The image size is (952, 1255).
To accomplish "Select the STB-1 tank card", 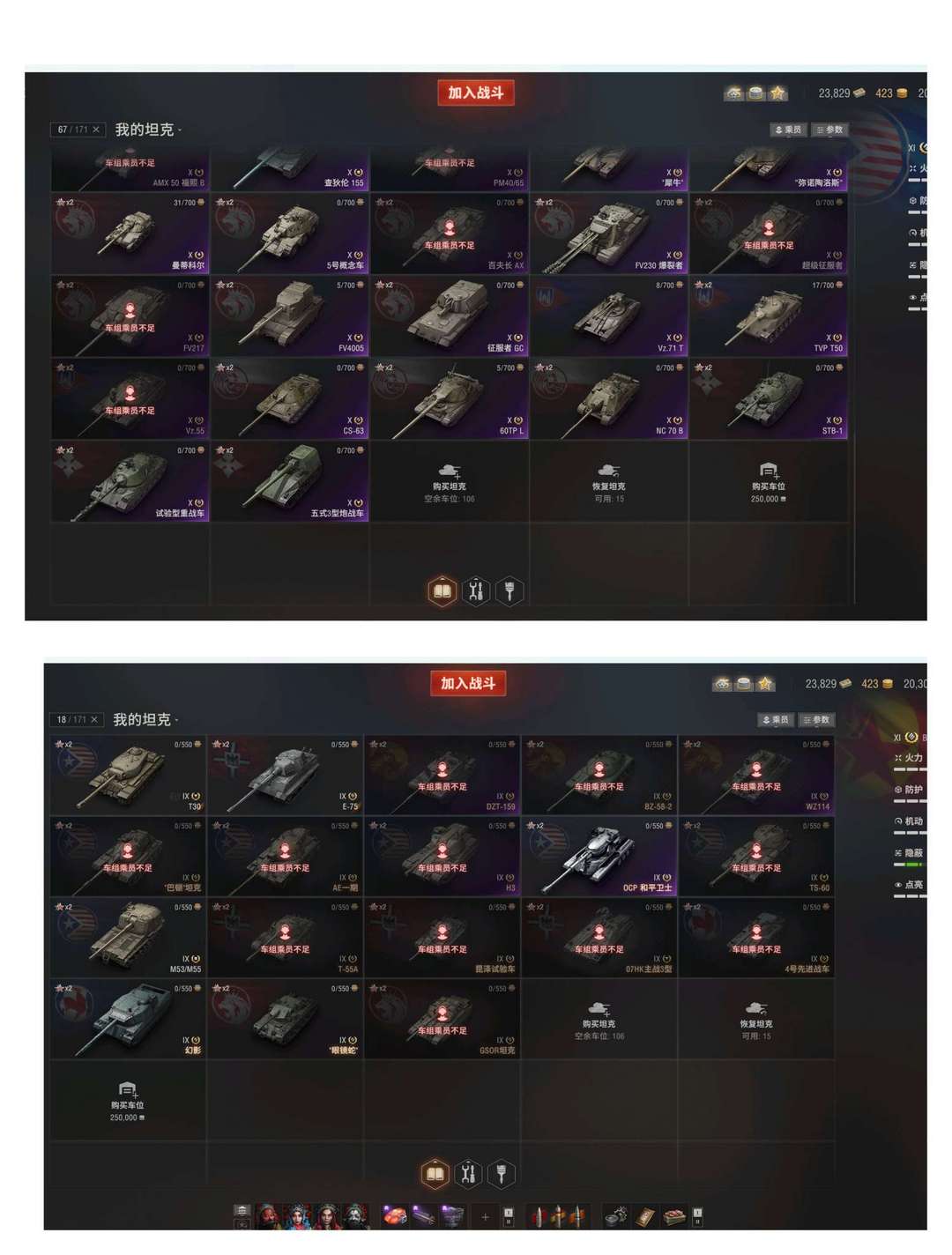I will pyautogui.click(x=769, y=399).
